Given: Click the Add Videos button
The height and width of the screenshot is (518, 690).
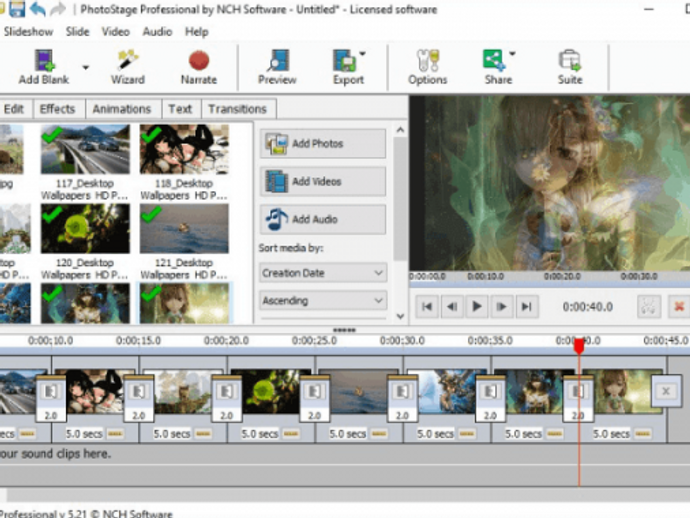Looking at the screenshot, I should 323,181.
